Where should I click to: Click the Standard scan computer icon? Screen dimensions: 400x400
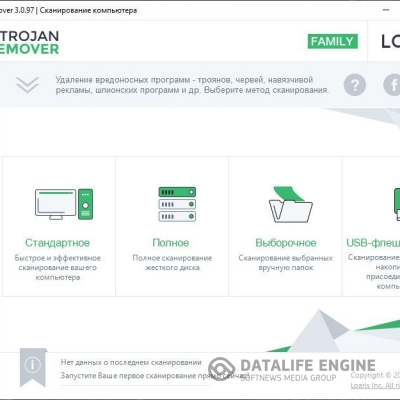point(64,204)
